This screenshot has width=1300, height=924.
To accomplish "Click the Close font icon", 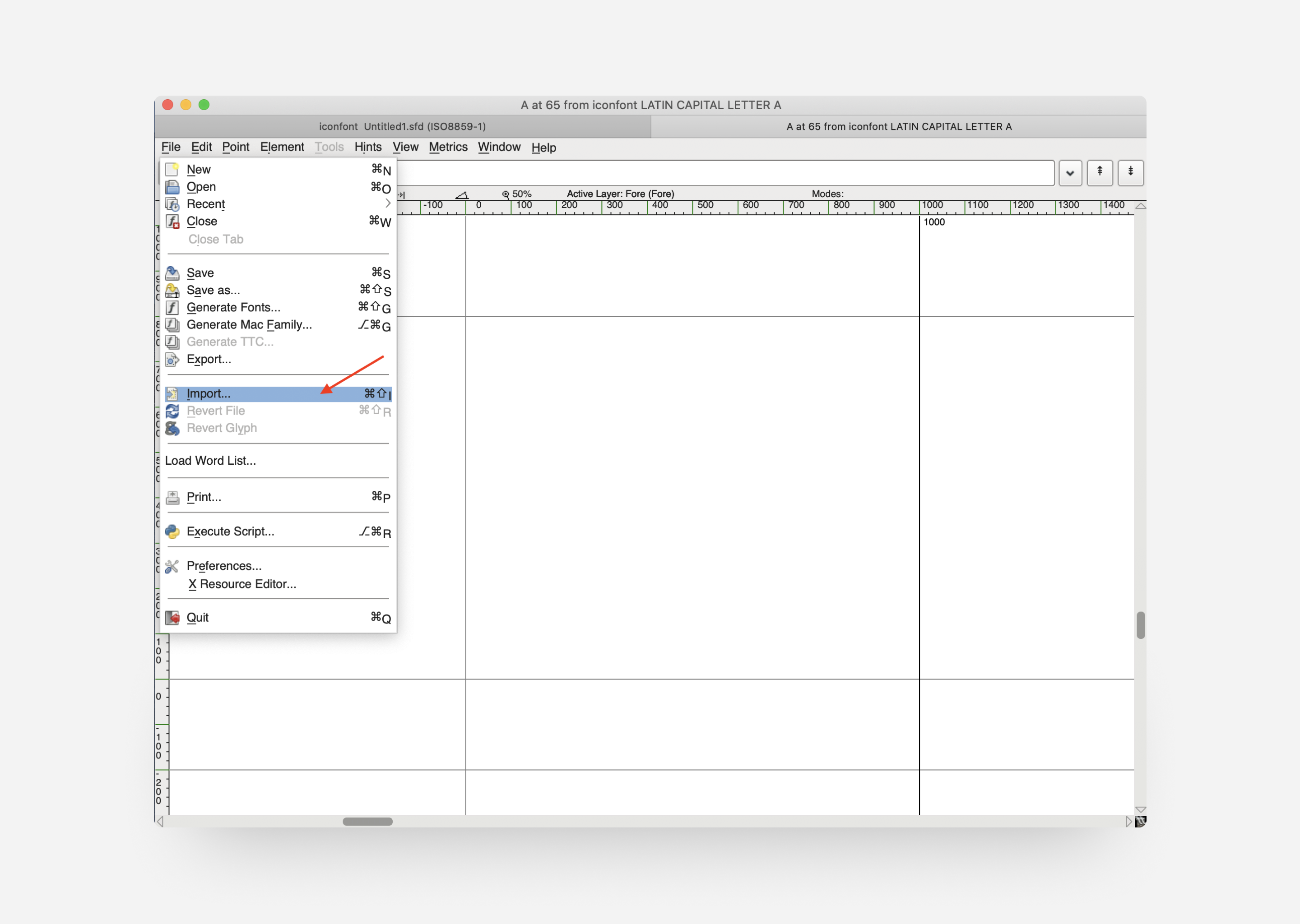I will pos(172,222).
